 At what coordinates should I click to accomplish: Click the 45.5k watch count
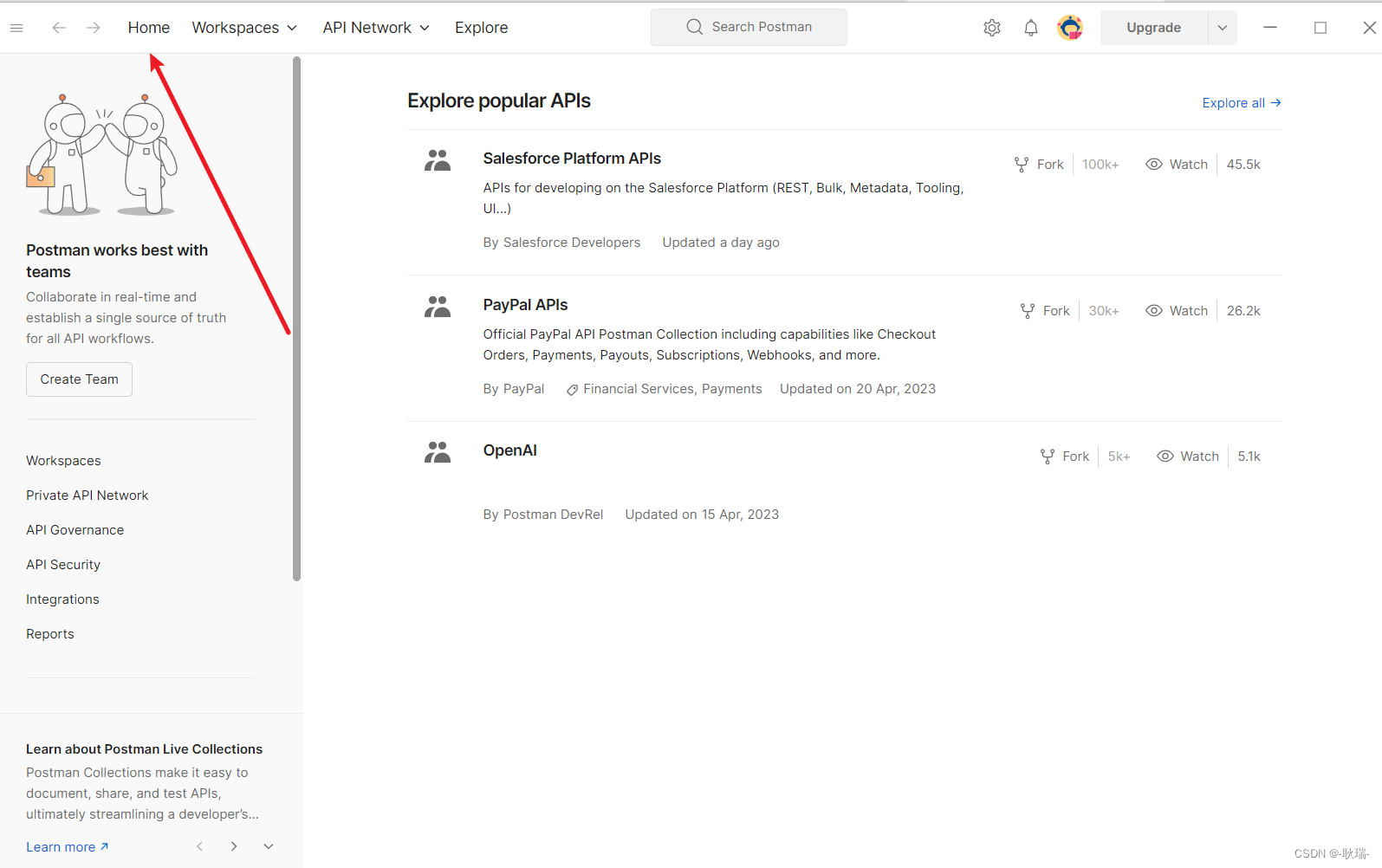(1243, 165)
